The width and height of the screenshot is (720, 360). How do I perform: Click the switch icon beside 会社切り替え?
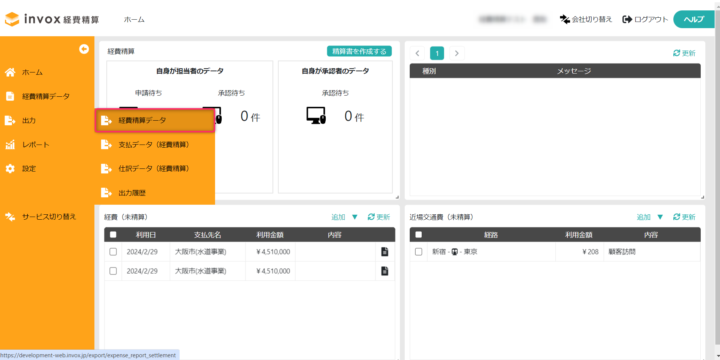click(x=564, y=19)
